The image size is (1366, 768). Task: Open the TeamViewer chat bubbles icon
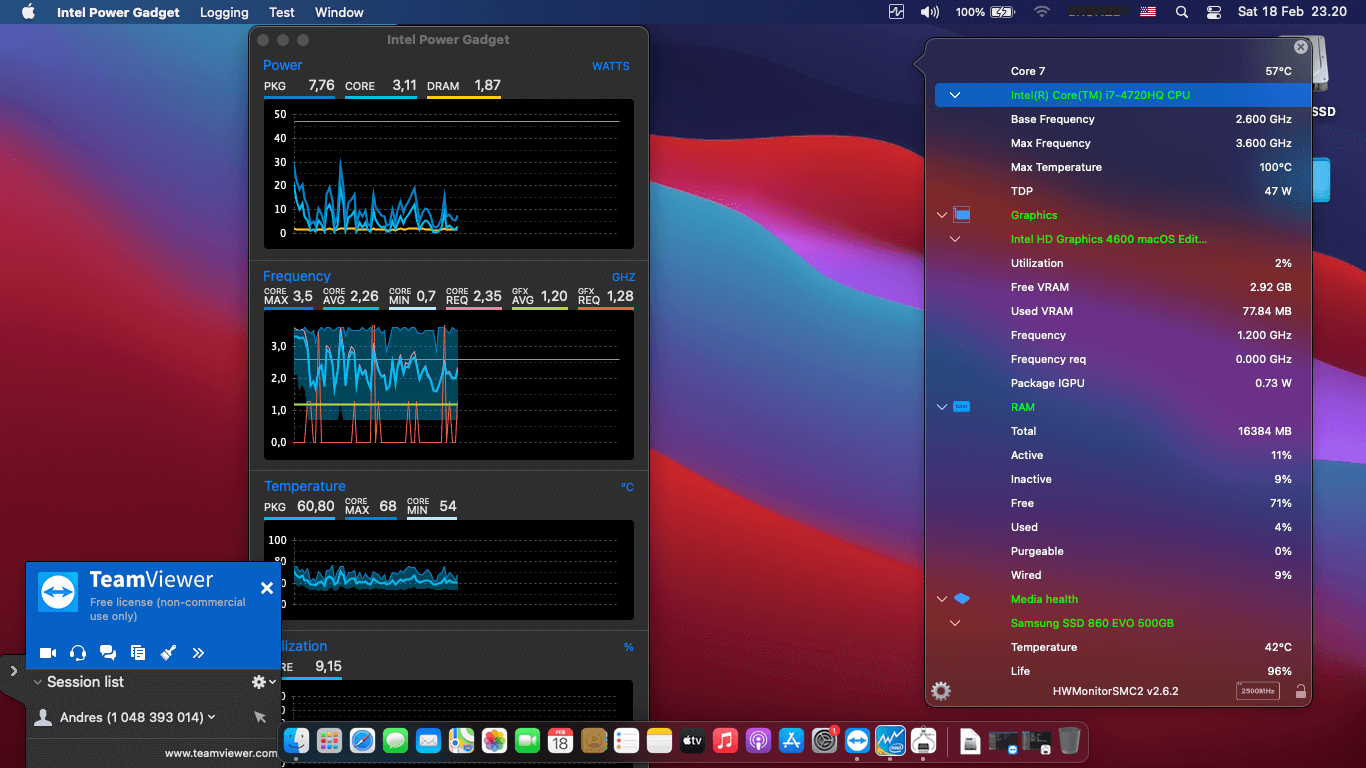[108, 653]
